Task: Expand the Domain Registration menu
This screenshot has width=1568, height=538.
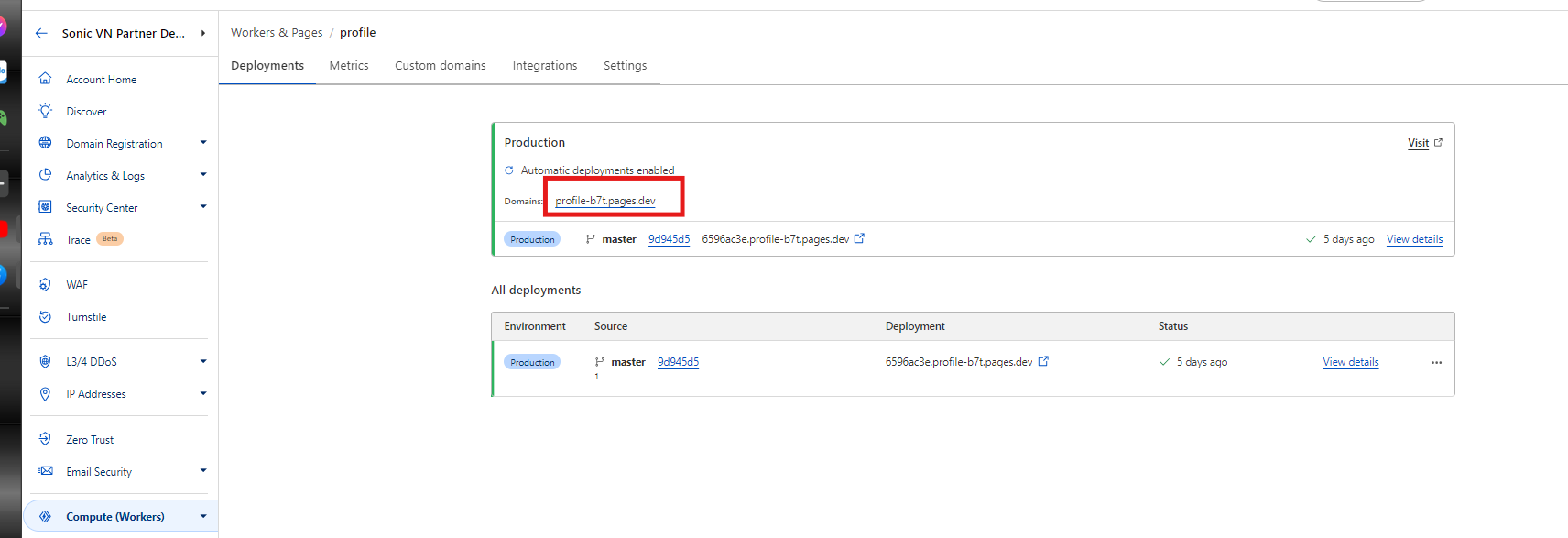Action: 203,143
